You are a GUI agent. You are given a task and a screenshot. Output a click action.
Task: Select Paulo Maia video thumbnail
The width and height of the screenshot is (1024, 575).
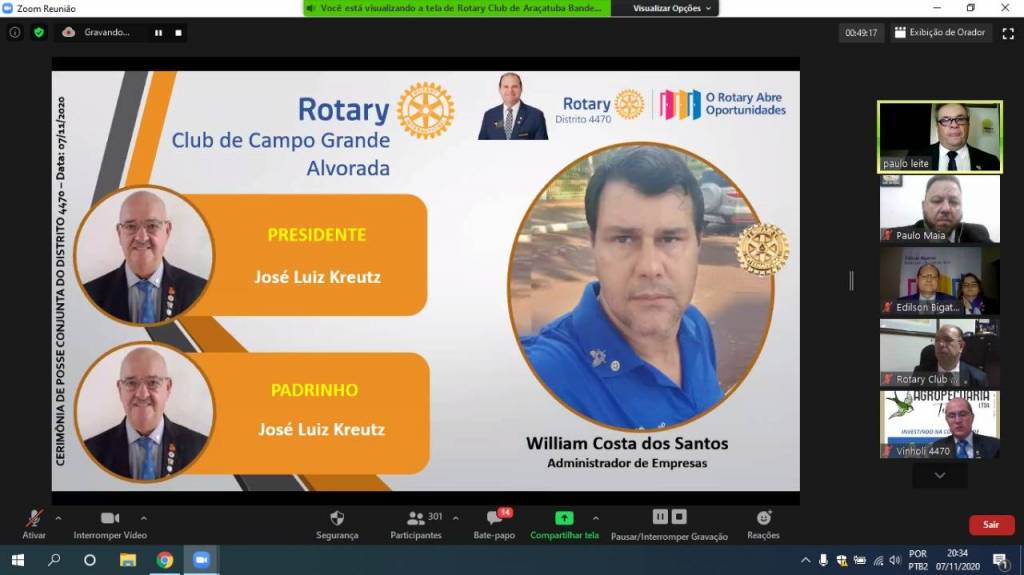[939, 209]
